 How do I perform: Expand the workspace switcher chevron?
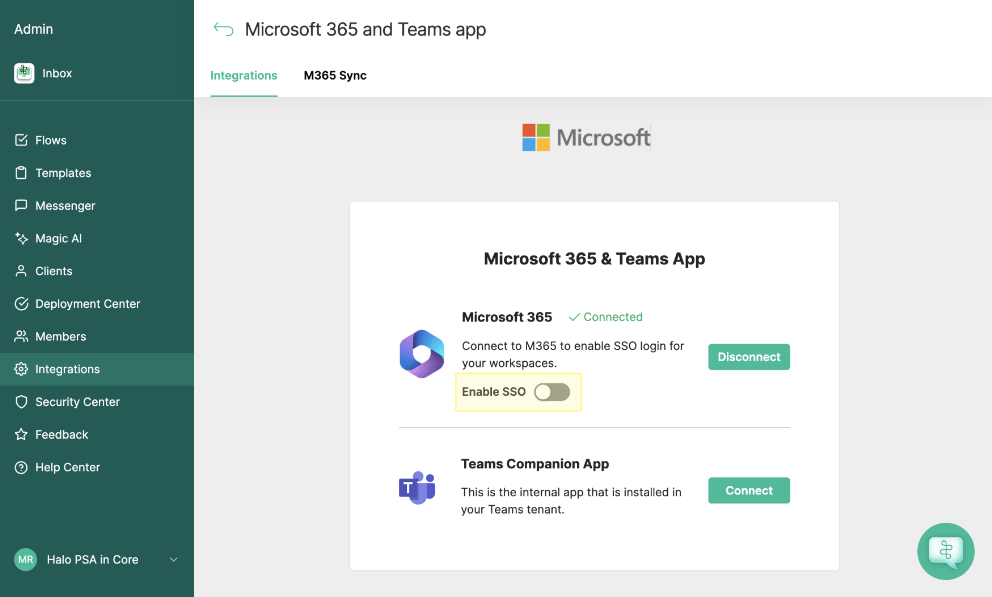(x=173, y=560)
